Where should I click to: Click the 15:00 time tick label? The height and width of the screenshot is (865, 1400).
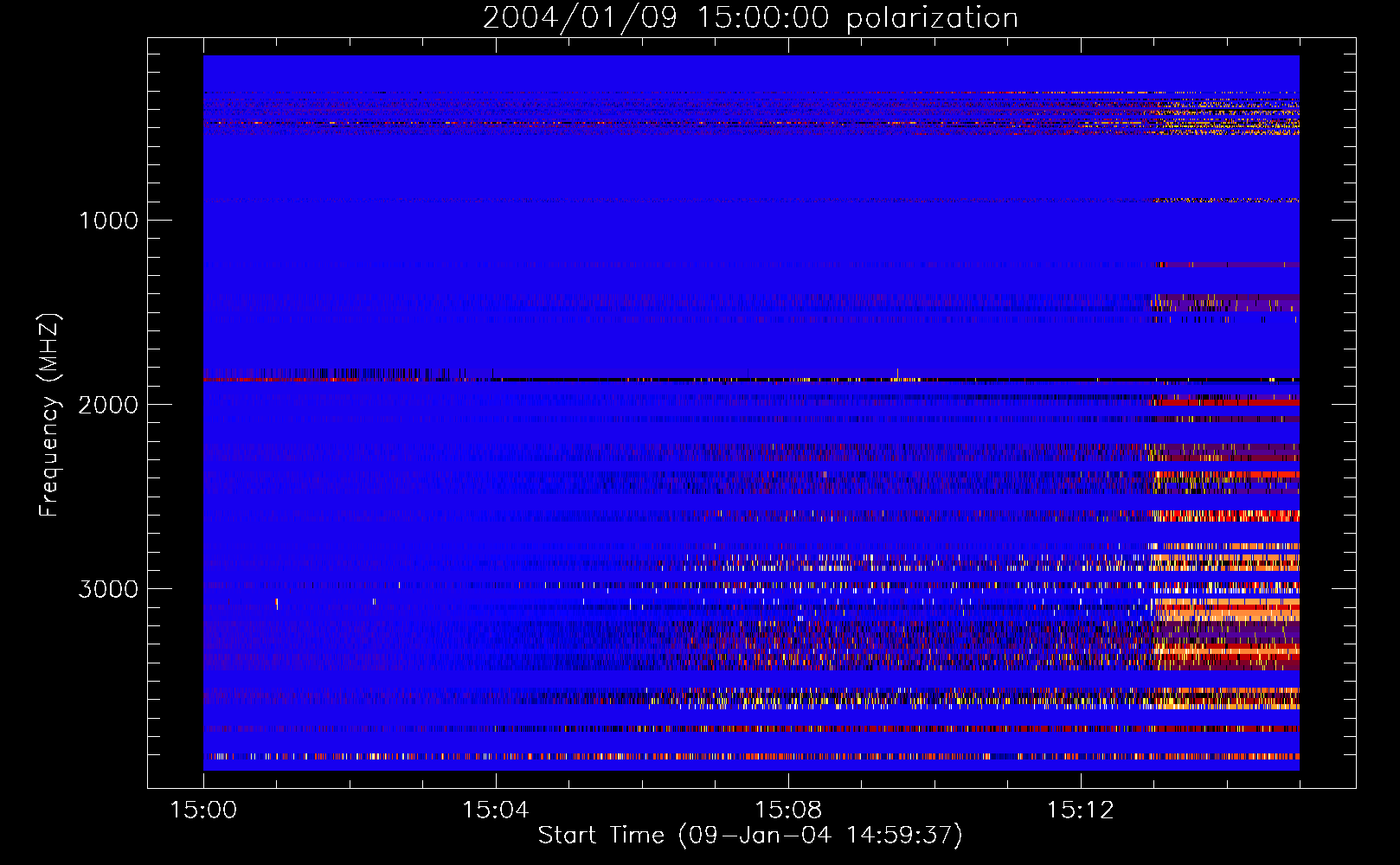click(203, 811)
